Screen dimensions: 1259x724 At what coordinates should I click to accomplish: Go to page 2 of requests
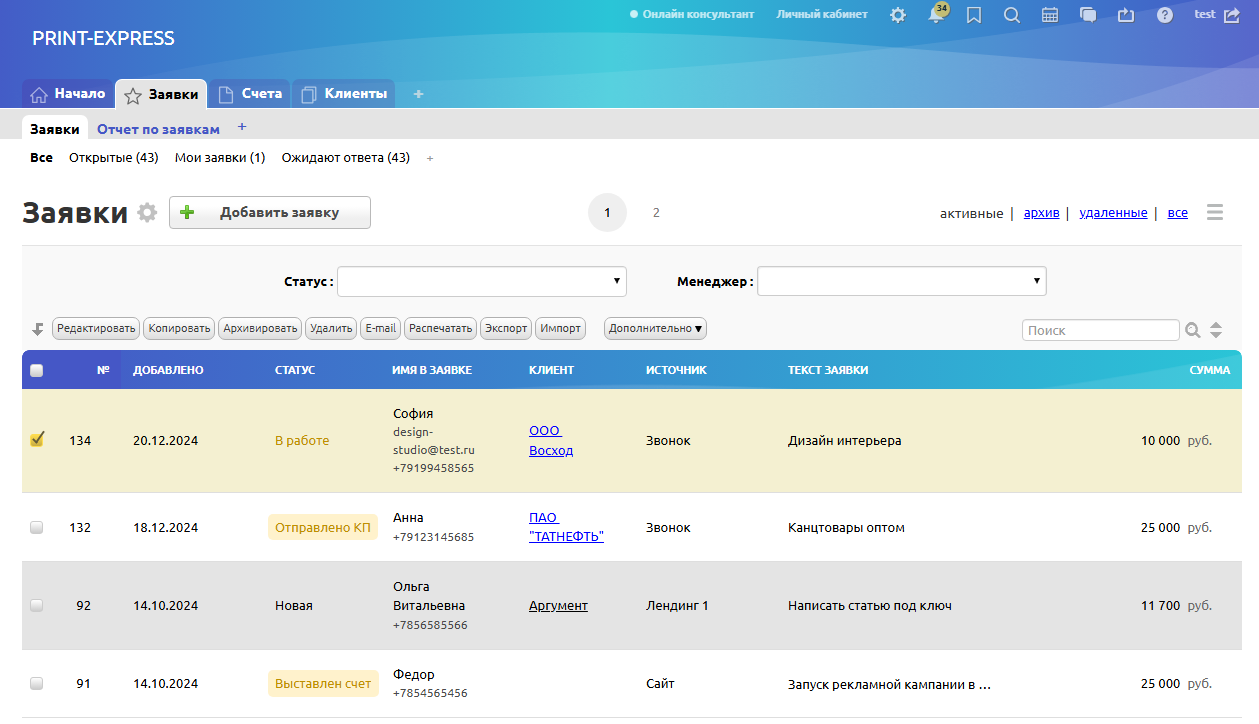click(x=656, y=213)
